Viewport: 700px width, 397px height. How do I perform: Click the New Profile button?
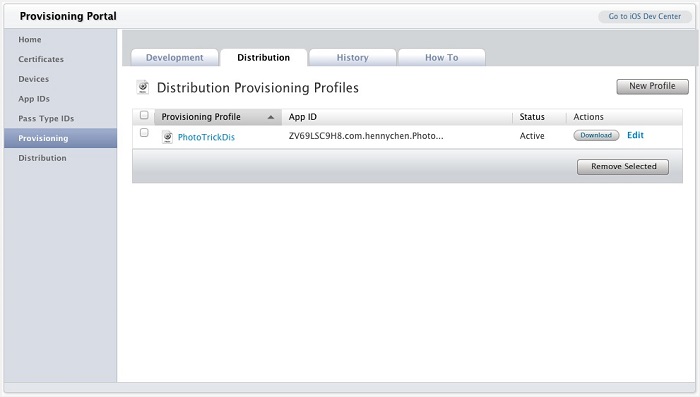point(652,86)
